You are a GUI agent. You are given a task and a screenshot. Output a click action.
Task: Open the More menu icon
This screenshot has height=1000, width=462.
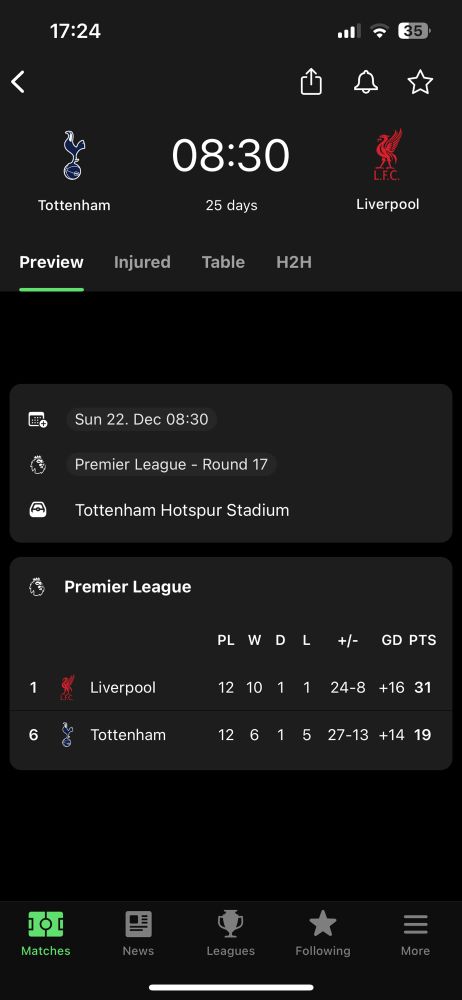point(415,924)
